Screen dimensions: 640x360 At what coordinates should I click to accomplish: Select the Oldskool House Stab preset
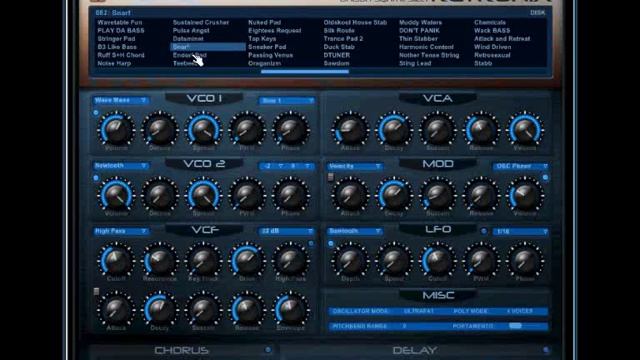(x=355, y=22)
